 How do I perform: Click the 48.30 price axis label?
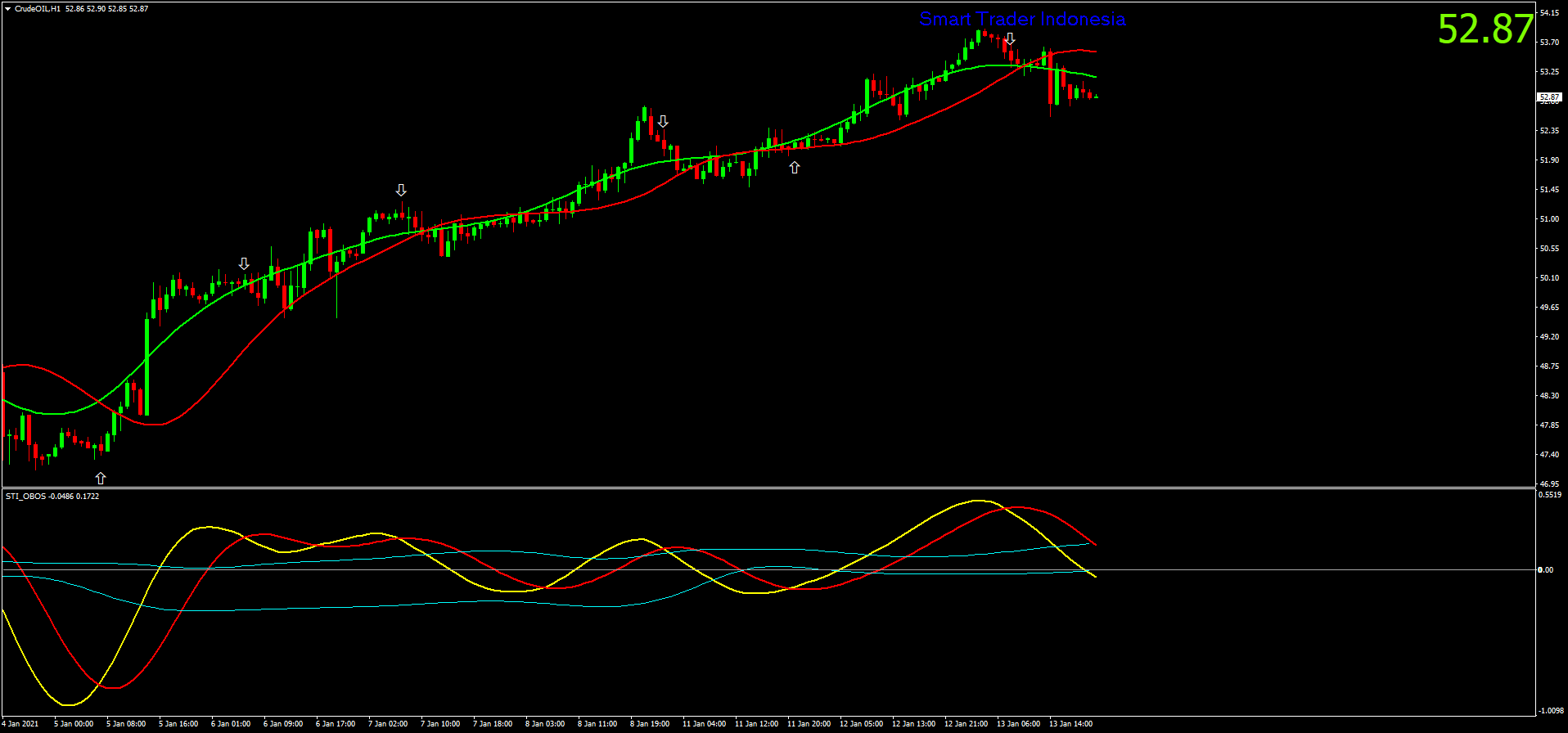click(x=1549, y=396)
